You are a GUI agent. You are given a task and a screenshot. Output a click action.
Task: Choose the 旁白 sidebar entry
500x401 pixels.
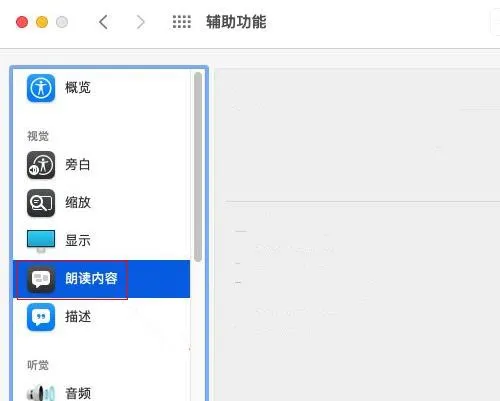point(102,165)
